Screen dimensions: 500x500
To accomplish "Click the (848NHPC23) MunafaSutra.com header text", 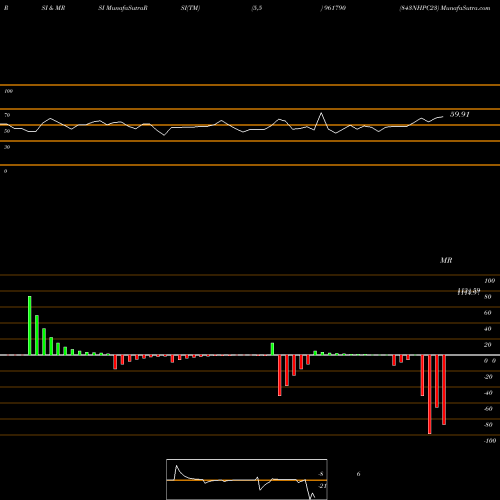I will pyautogui.click(x=445, y=8).
